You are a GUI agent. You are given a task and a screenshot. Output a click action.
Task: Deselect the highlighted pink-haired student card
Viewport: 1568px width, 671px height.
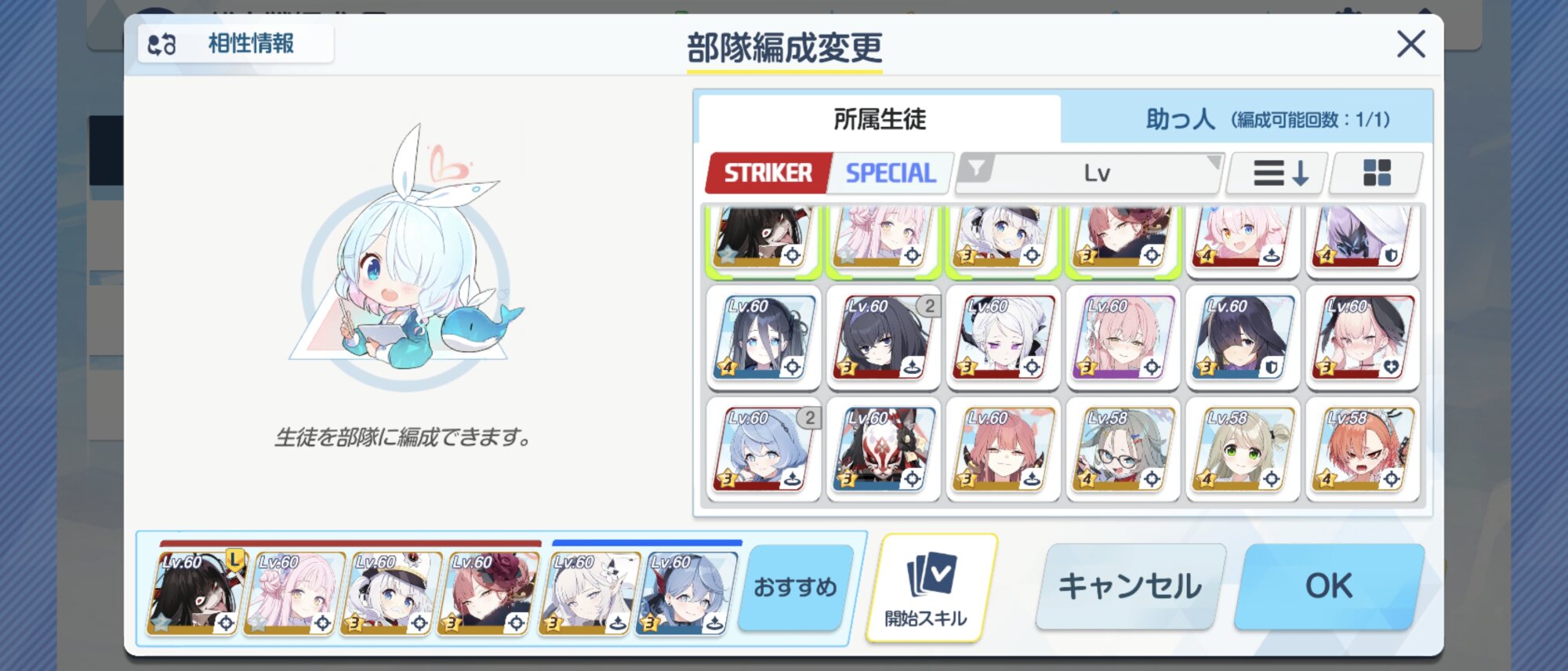click(x=884, y=239)
